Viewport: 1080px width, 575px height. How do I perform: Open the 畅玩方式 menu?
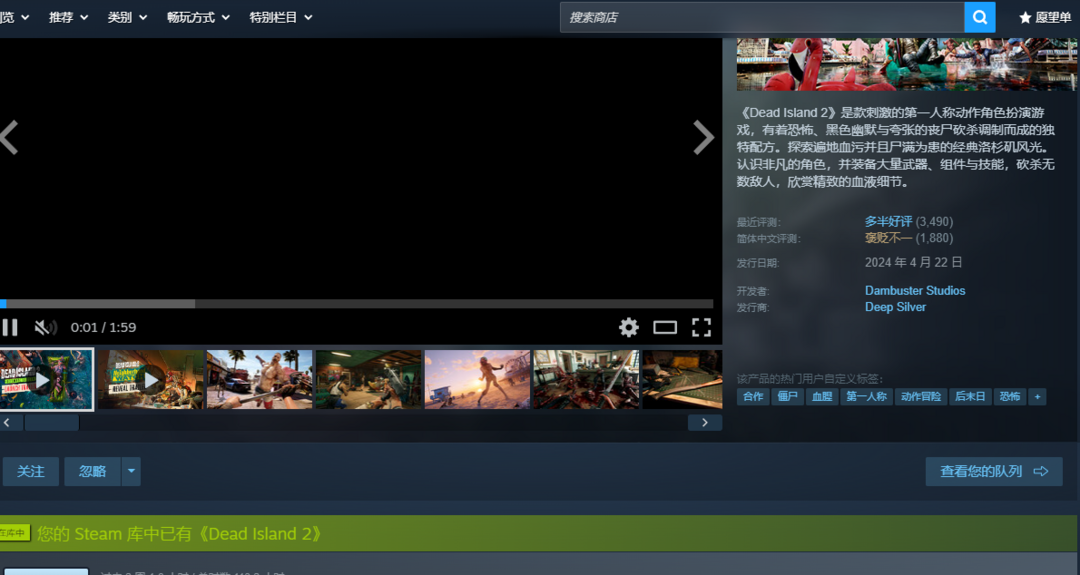[x=198, y=17]
